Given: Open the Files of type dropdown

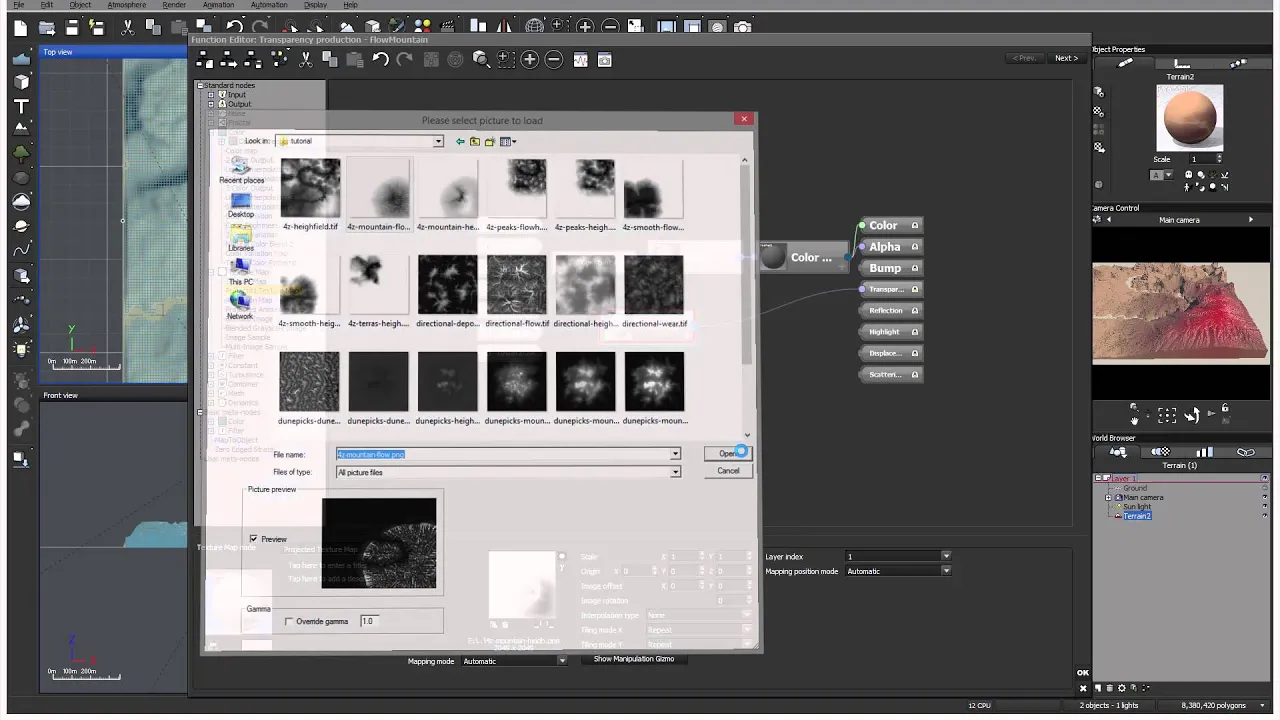Looking at the screenshot, I should (675, 472).
